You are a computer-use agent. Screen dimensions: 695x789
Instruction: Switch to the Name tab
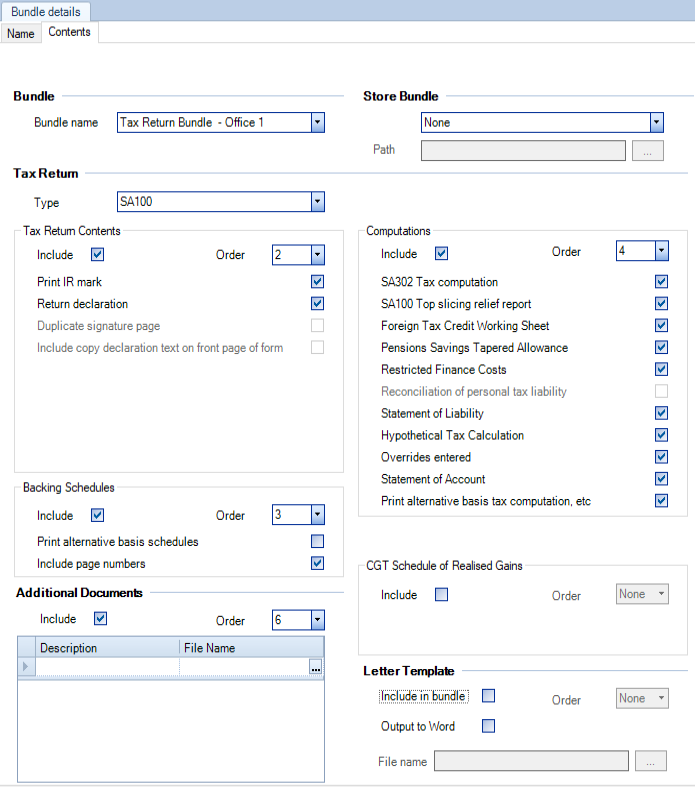click(x=21, y=34)
